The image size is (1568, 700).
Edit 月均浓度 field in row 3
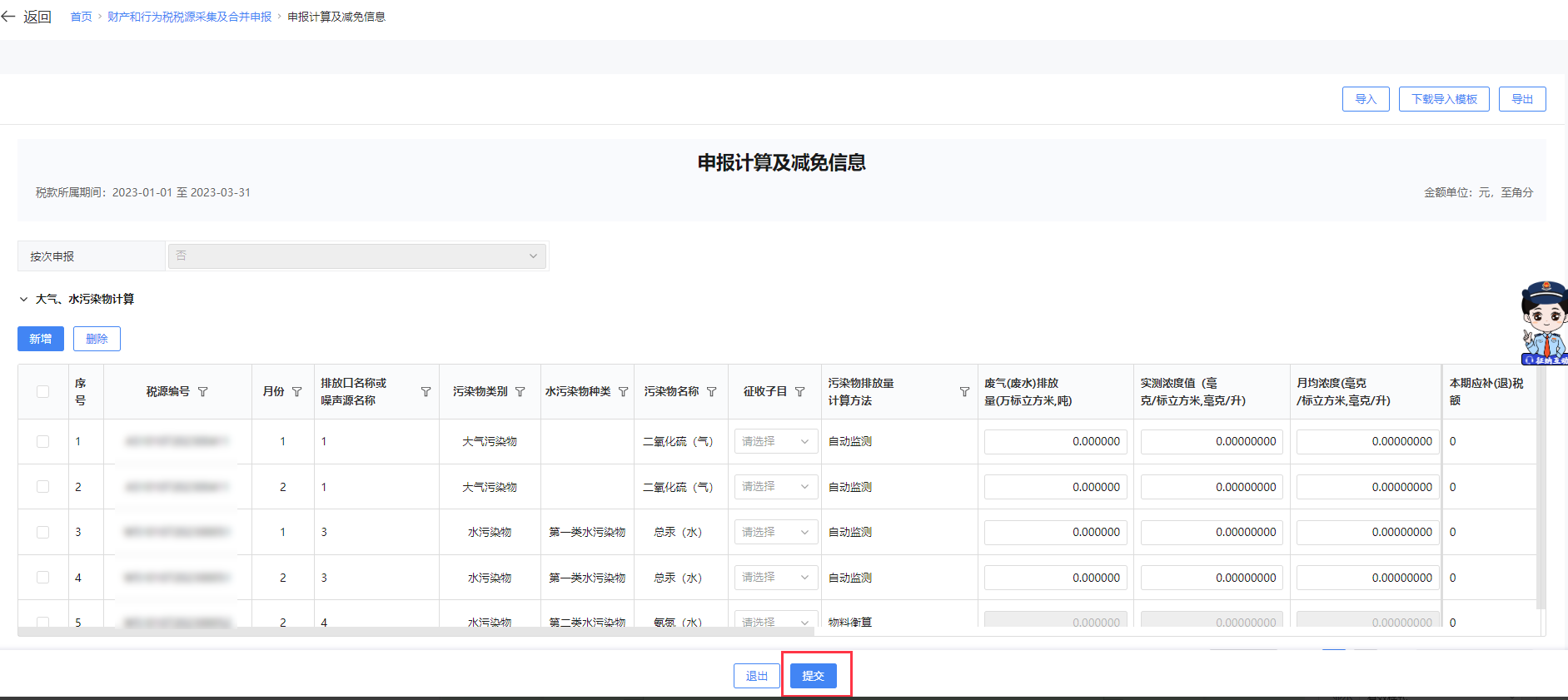tap(1368, 533)
